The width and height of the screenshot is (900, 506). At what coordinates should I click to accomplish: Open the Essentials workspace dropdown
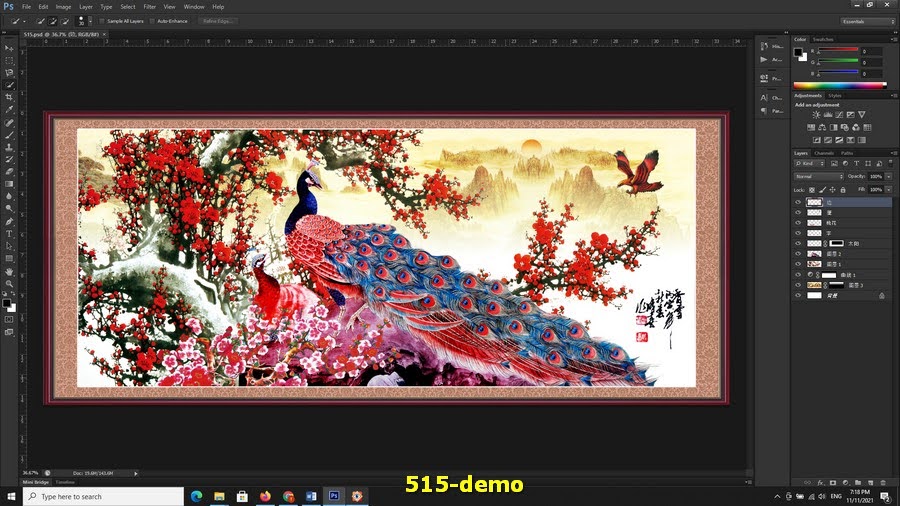click(x=868, y=21)
